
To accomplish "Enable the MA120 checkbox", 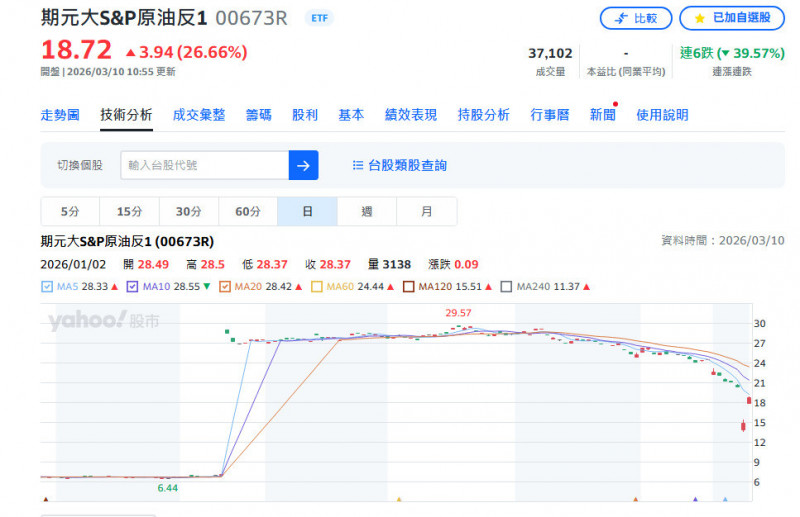I will (x=409, y=287).
